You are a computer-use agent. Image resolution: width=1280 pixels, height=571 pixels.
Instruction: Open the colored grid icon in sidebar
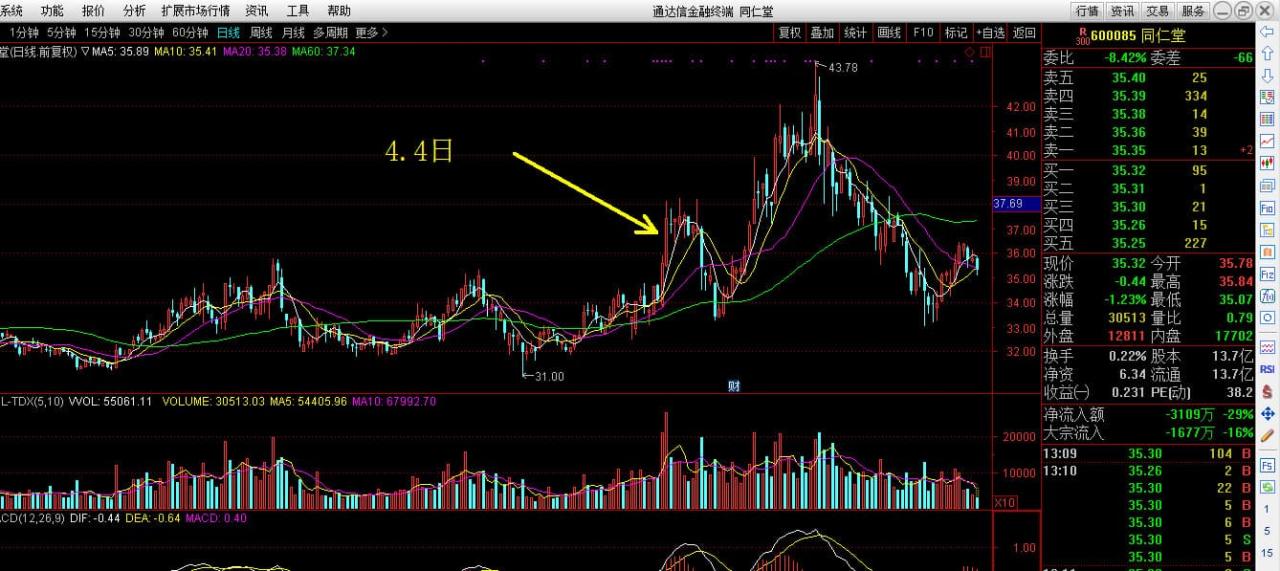(x=1267, y=118)
